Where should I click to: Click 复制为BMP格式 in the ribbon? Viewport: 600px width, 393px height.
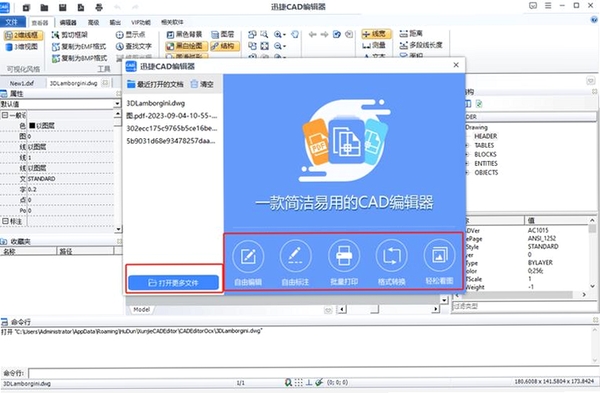coord(79,58)
